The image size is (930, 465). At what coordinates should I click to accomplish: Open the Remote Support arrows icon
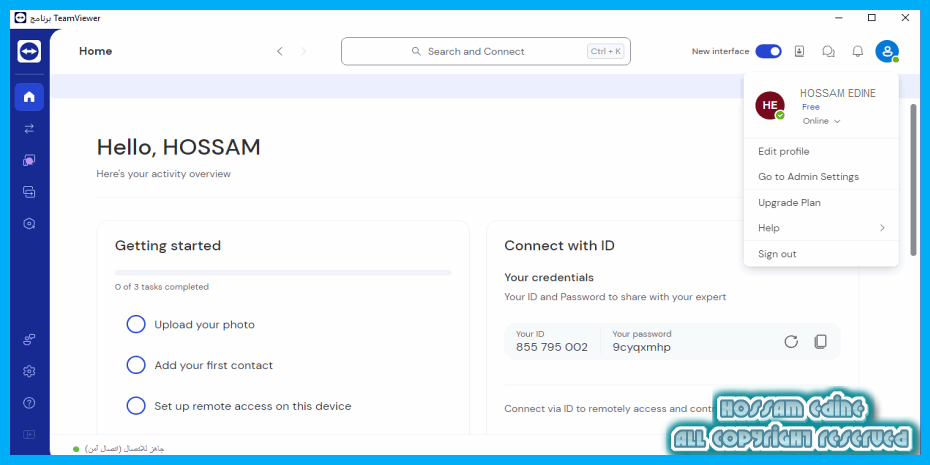tap(29, 129)
